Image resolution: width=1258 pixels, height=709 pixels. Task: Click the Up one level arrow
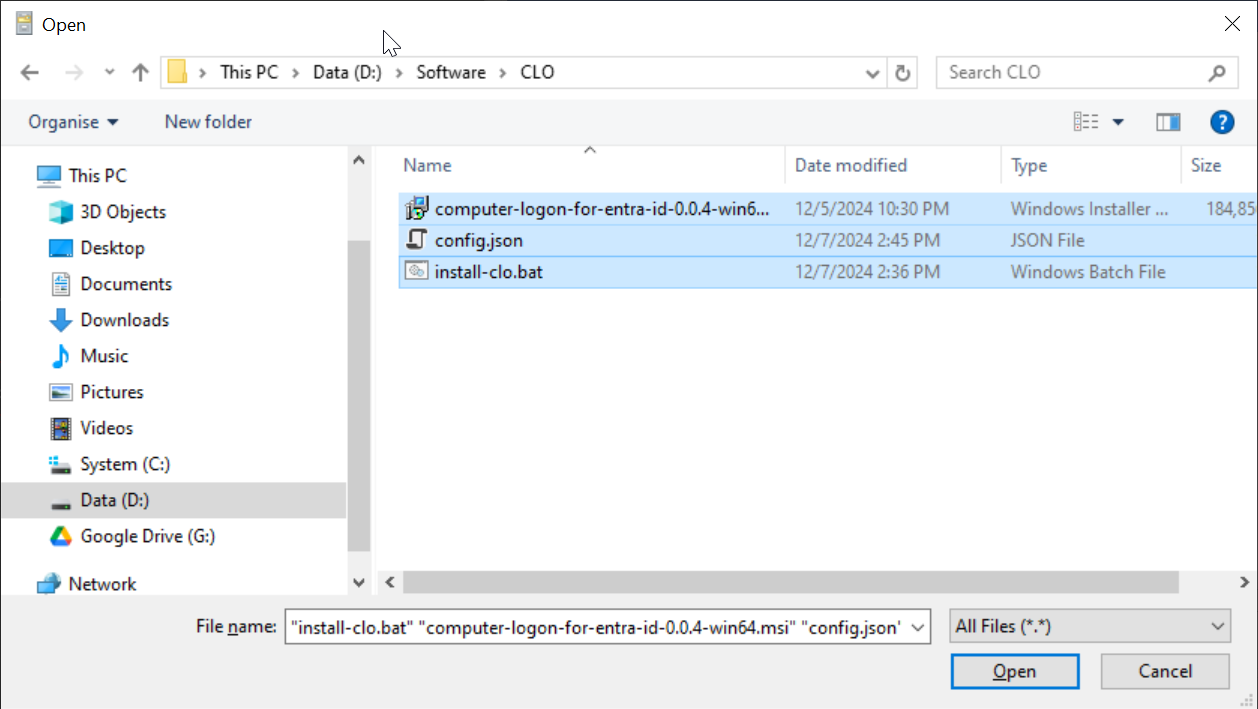140,73
